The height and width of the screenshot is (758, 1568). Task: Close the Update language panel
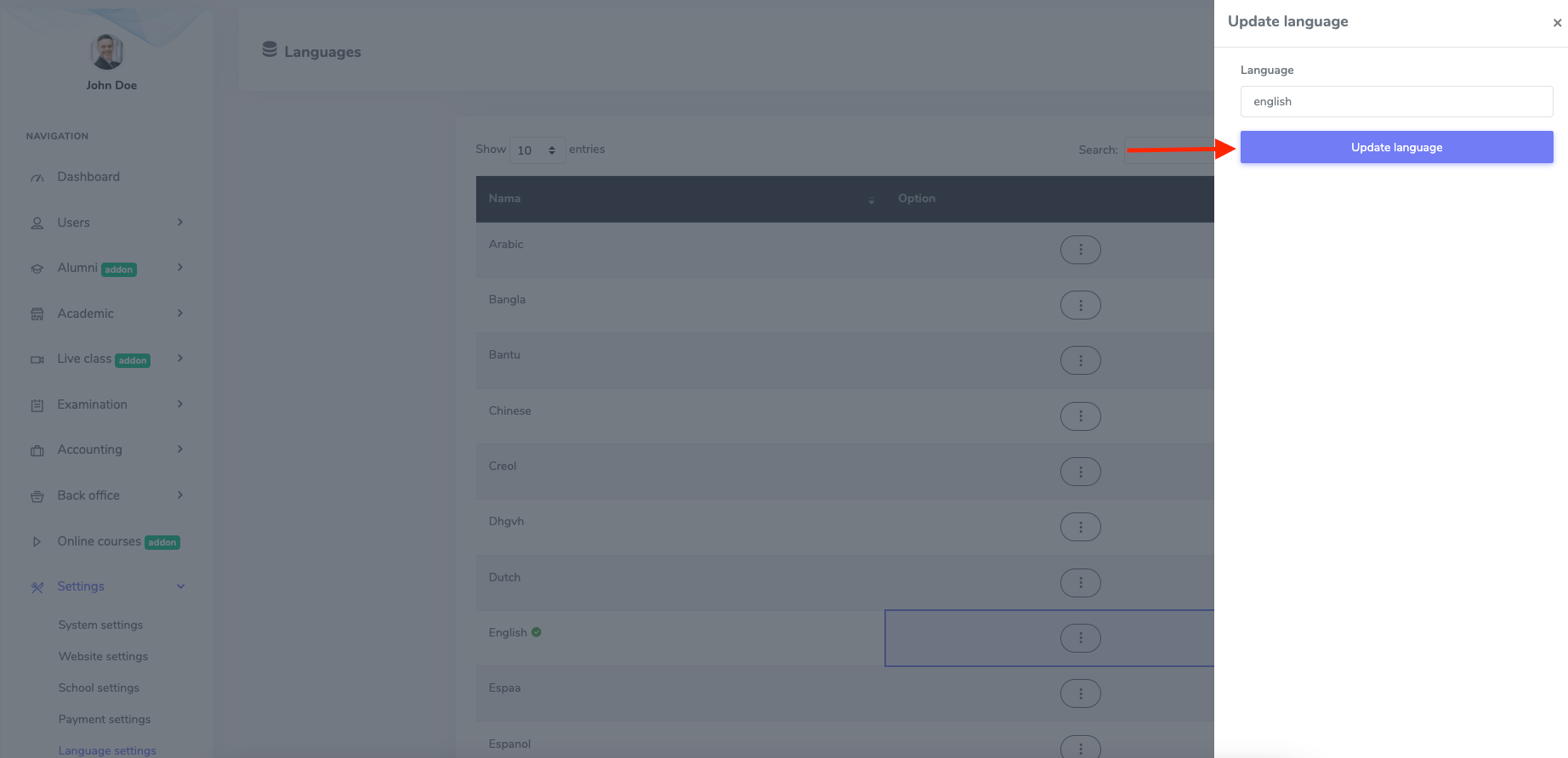(x=1557, y=23)
